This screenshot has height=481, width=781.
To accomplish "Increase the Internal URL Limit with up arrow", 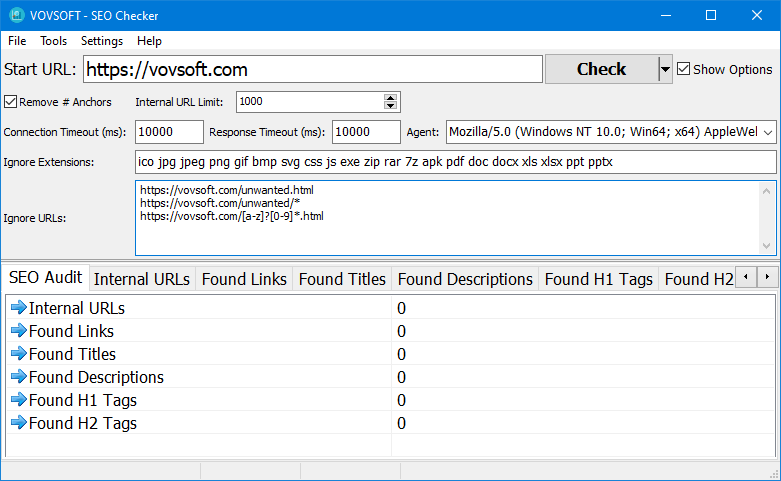I will pos(390,97).
